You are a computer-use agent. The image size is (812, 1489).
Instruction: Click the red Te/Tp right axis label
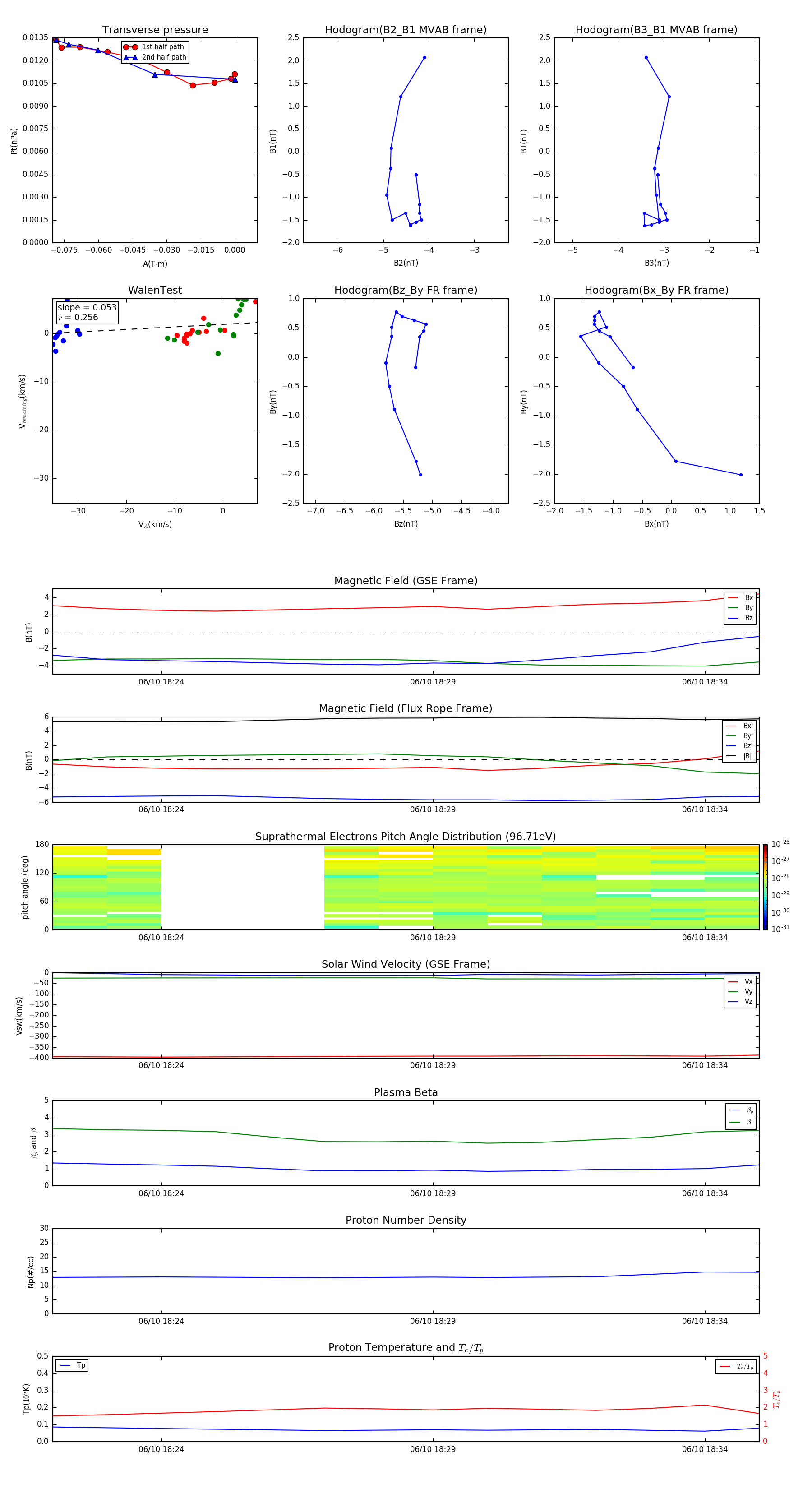coord(777,1399)
